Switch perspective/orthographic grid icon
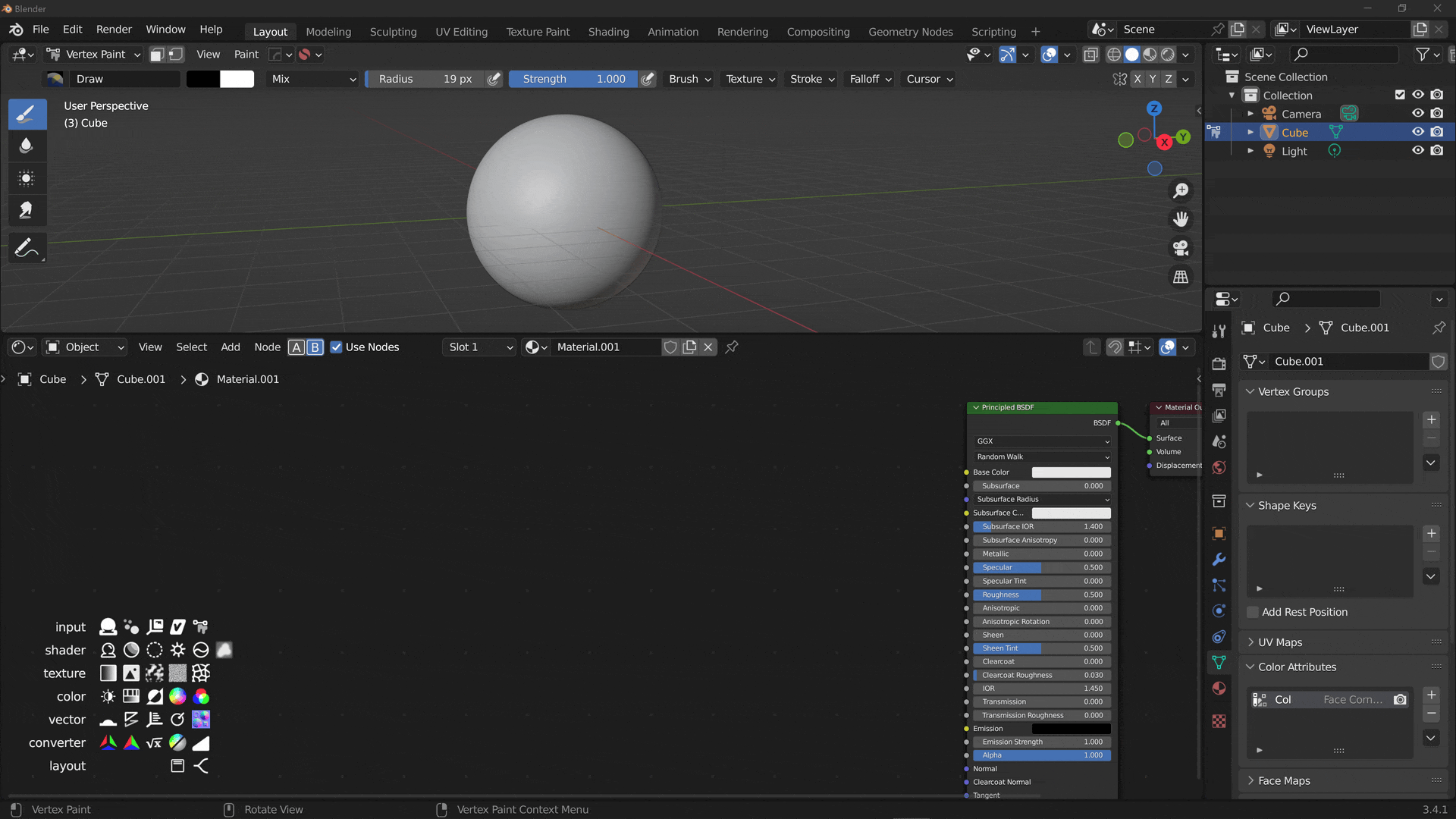This screenshot has width=1456, height=819. pyautogui.click(x=1181, y=278)
